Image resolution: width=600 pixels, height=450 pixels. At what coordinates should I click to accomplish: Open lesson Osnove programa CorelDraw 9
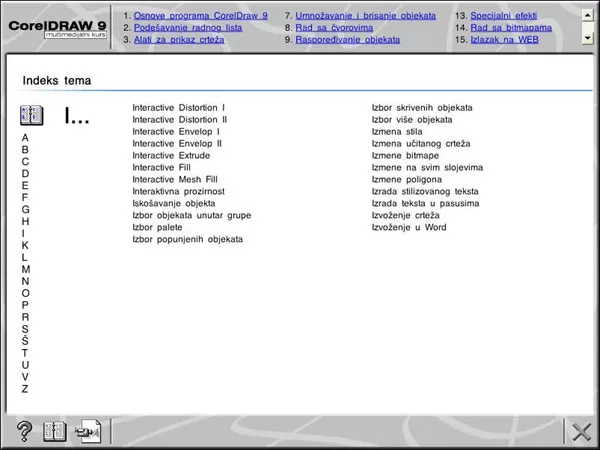(201, 16)
